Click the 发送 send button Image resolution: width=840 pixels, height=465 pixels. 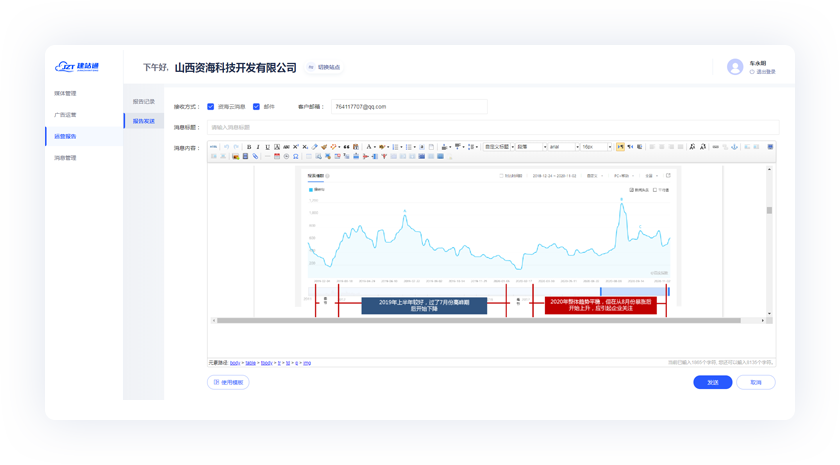(712, 382)
